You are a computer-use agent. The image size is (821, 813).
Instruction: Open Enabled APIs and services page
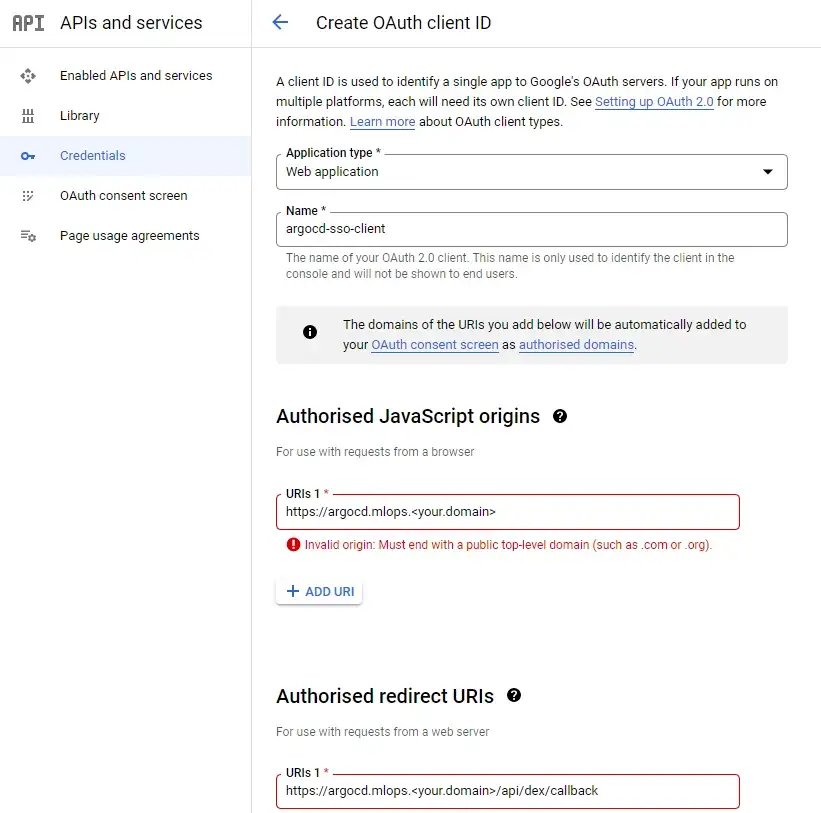click(136, 76)
